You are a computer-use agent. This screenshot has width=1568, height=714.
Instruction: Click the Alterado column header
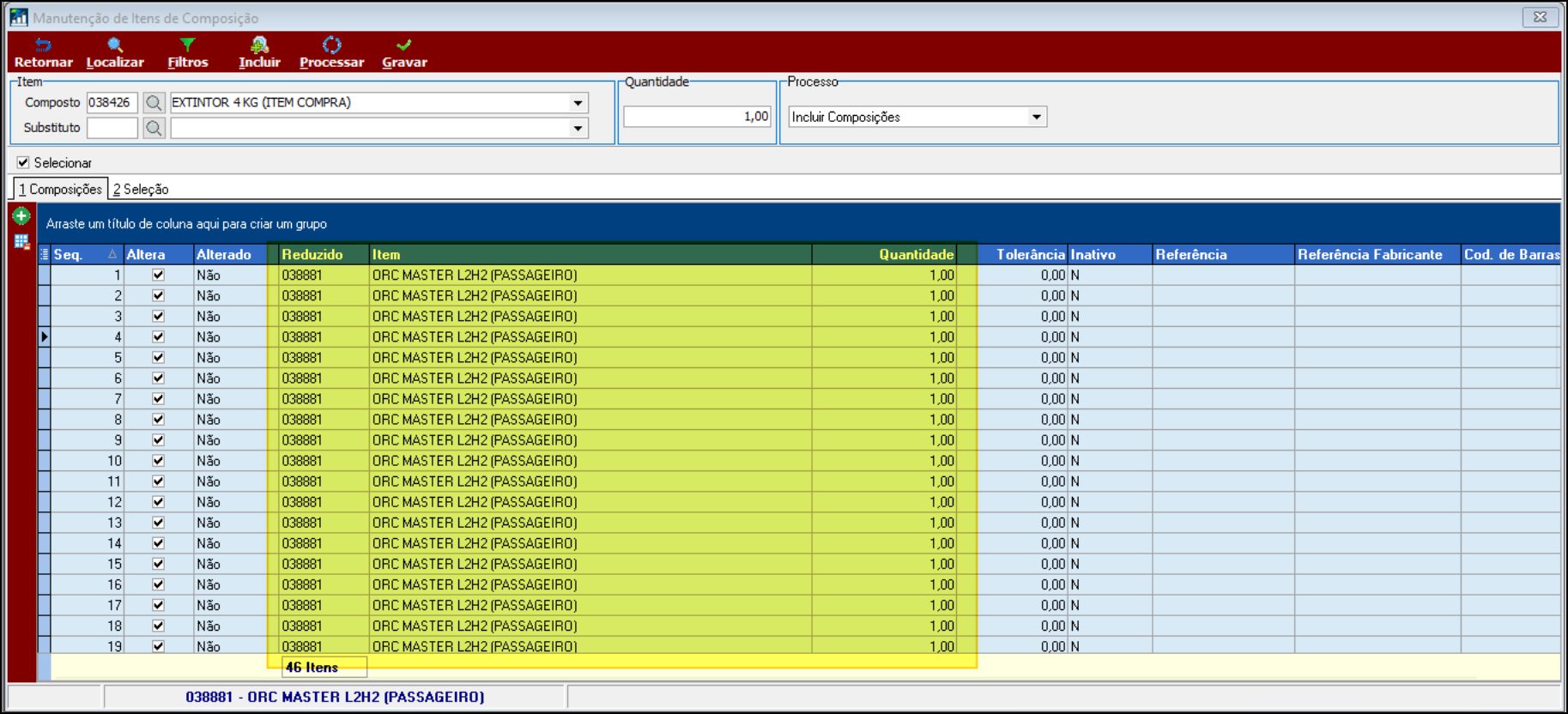click(x=230, y=254)
